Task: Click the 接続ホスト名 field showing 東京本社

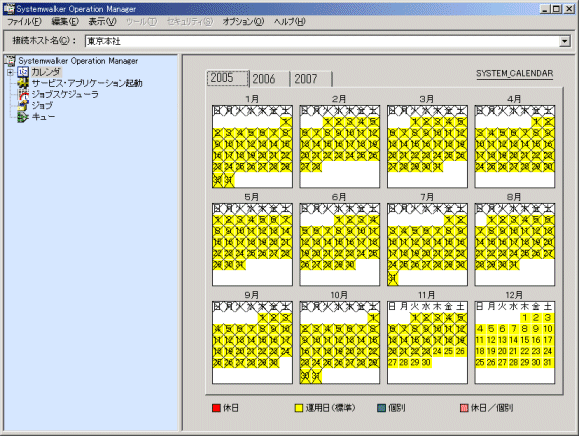Action: 322,41
